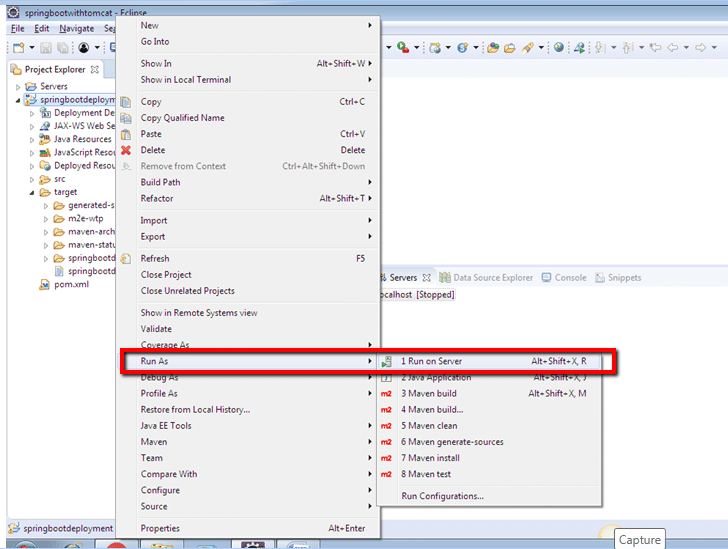This screenshot has height=549, width=728.
Task: Select localhost stopped server entry
Action: (x=415, y=295)
